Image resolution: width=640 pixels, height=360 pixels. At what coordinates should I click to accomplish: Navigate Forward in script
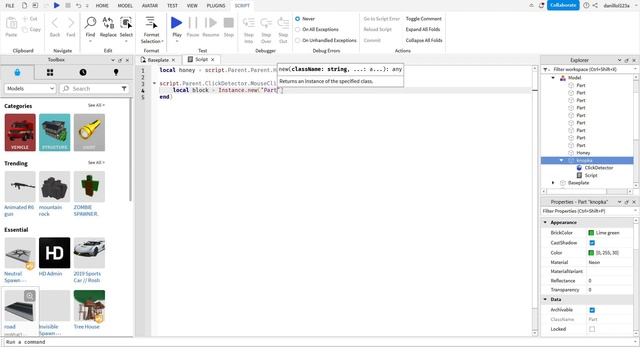click(71, 23)
